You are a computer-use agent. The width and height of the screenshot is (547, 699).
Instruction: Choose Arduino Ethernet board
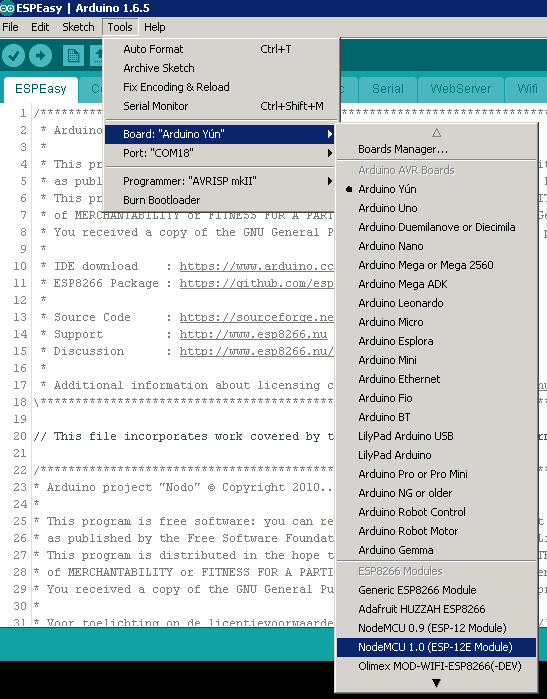436,379
